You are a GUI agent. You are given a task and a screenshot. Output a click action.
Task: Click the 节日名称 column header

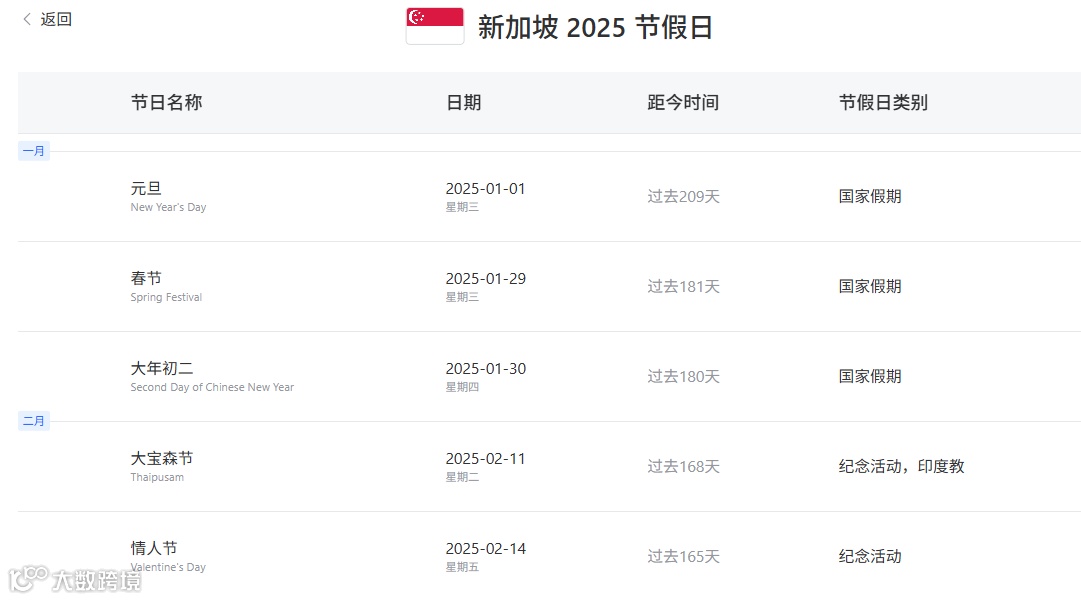[166, 103]
